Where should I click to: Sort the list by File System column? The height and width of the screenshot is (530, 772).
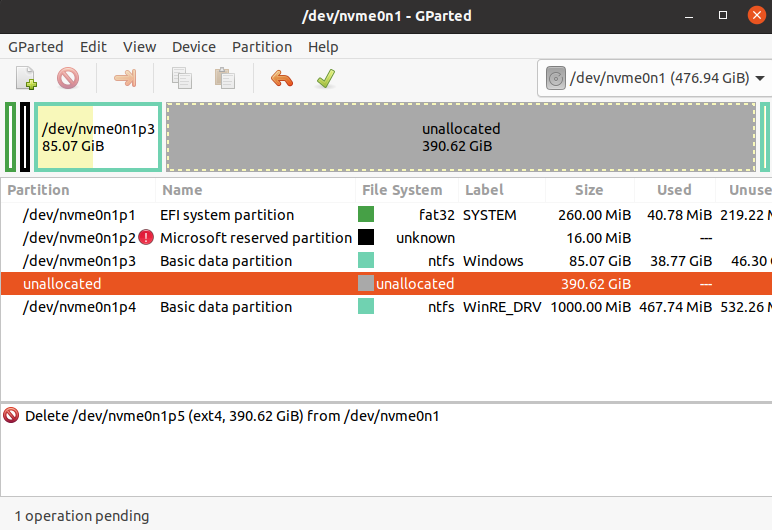402,190
